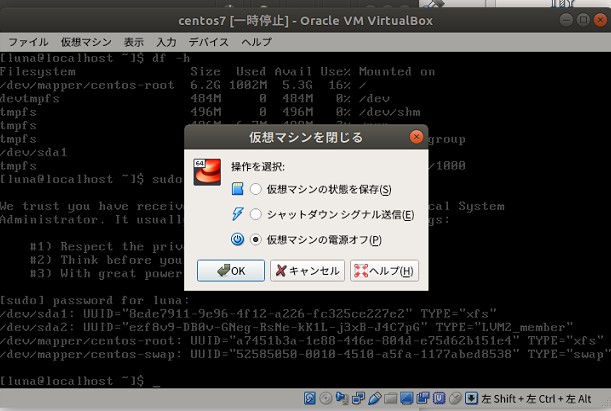Image resolution: width=611 pixels, height=411 pixels.
Task: Open the 表示 menu
Action: pyautogui.click(x=134, y=42)
